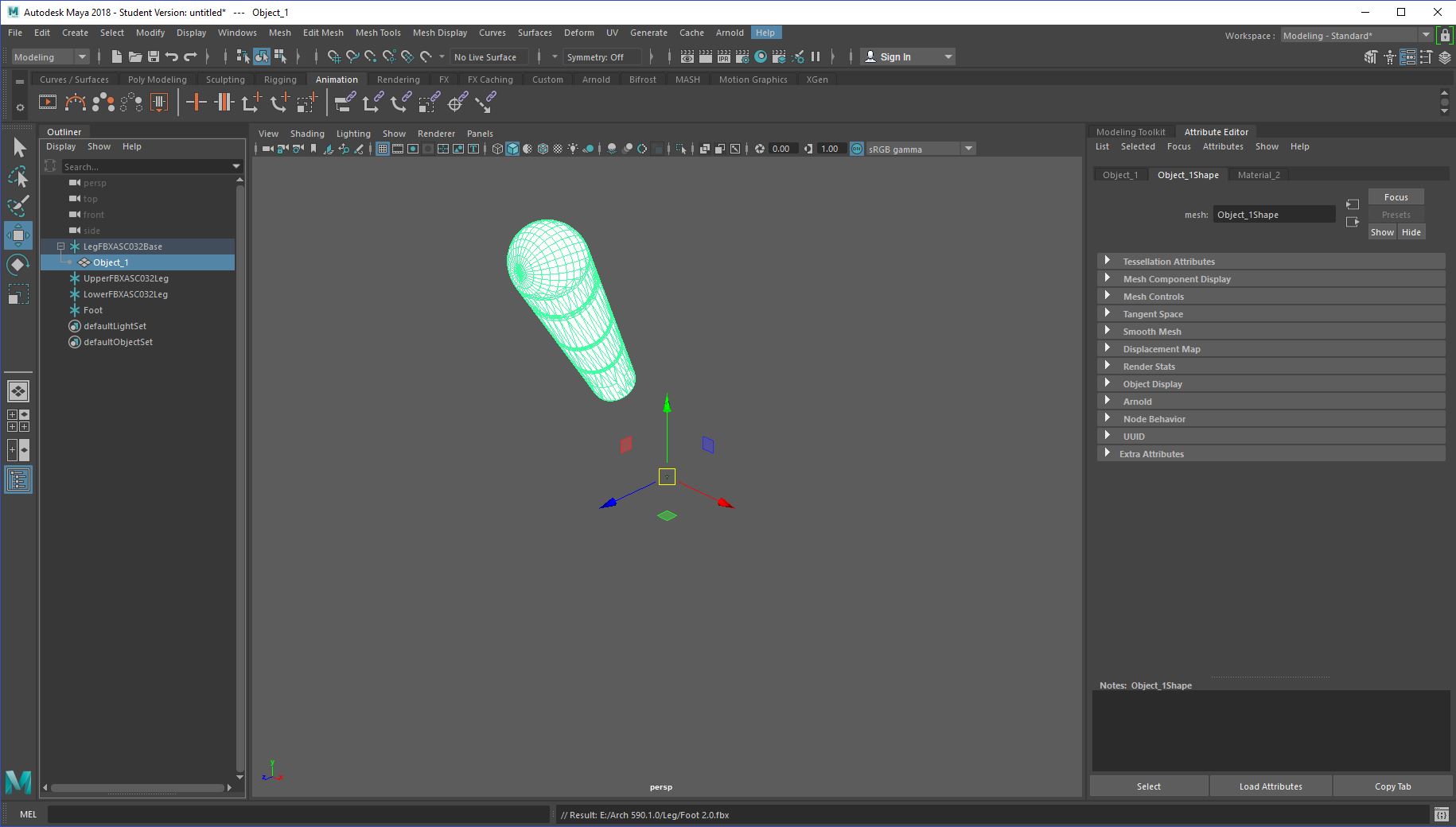1456x827 pixels.
Task: Toggle the Outliner panel button in sidebar
Action: [x=18, y=480]
